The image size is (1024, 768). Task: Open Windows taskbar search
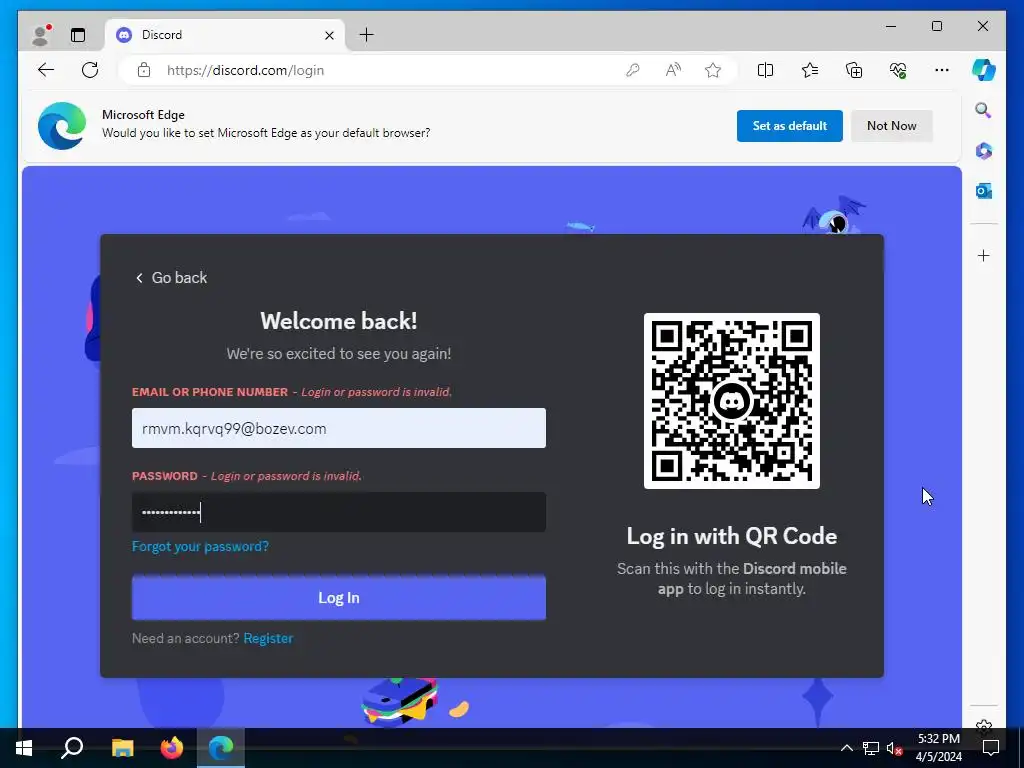(72, 748)
